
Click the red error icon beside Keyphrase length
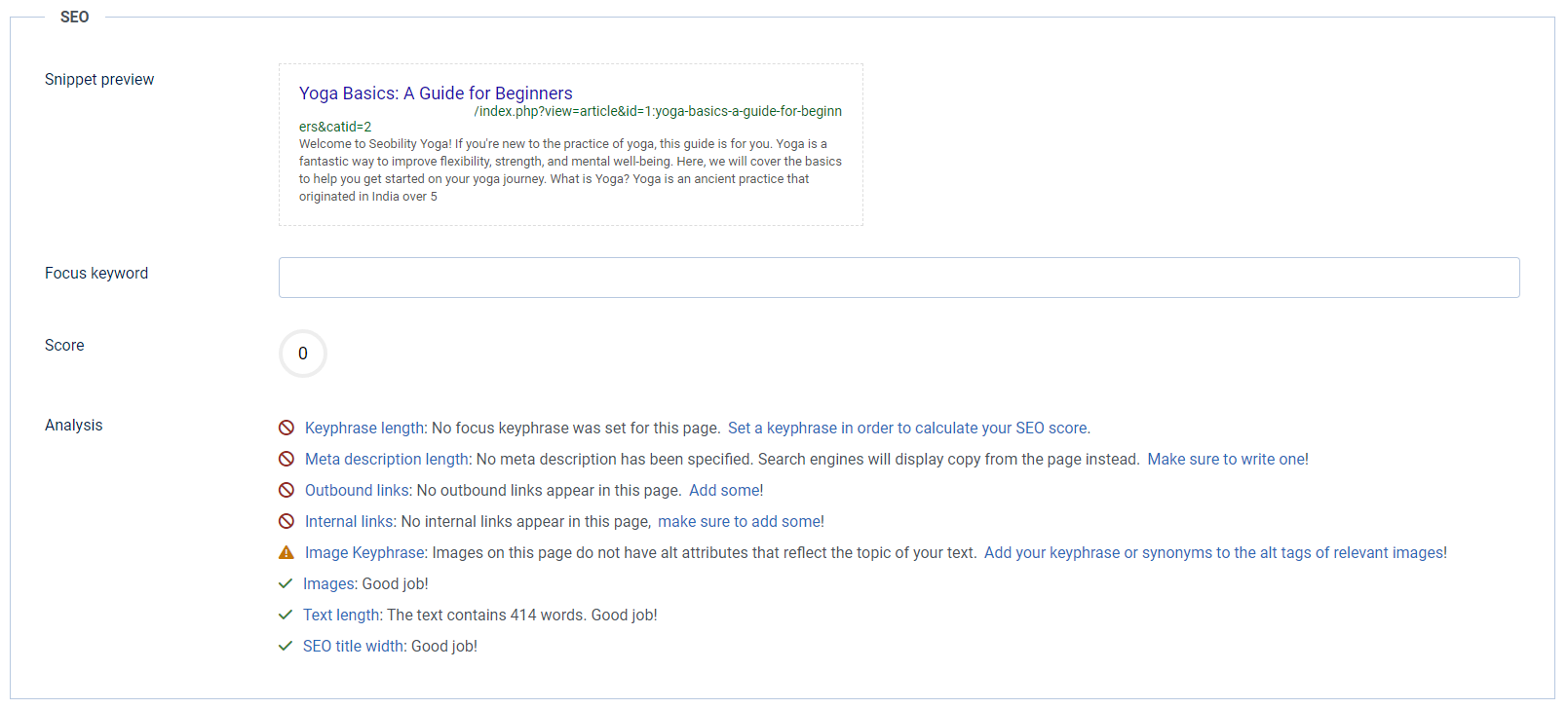[287, 428]
